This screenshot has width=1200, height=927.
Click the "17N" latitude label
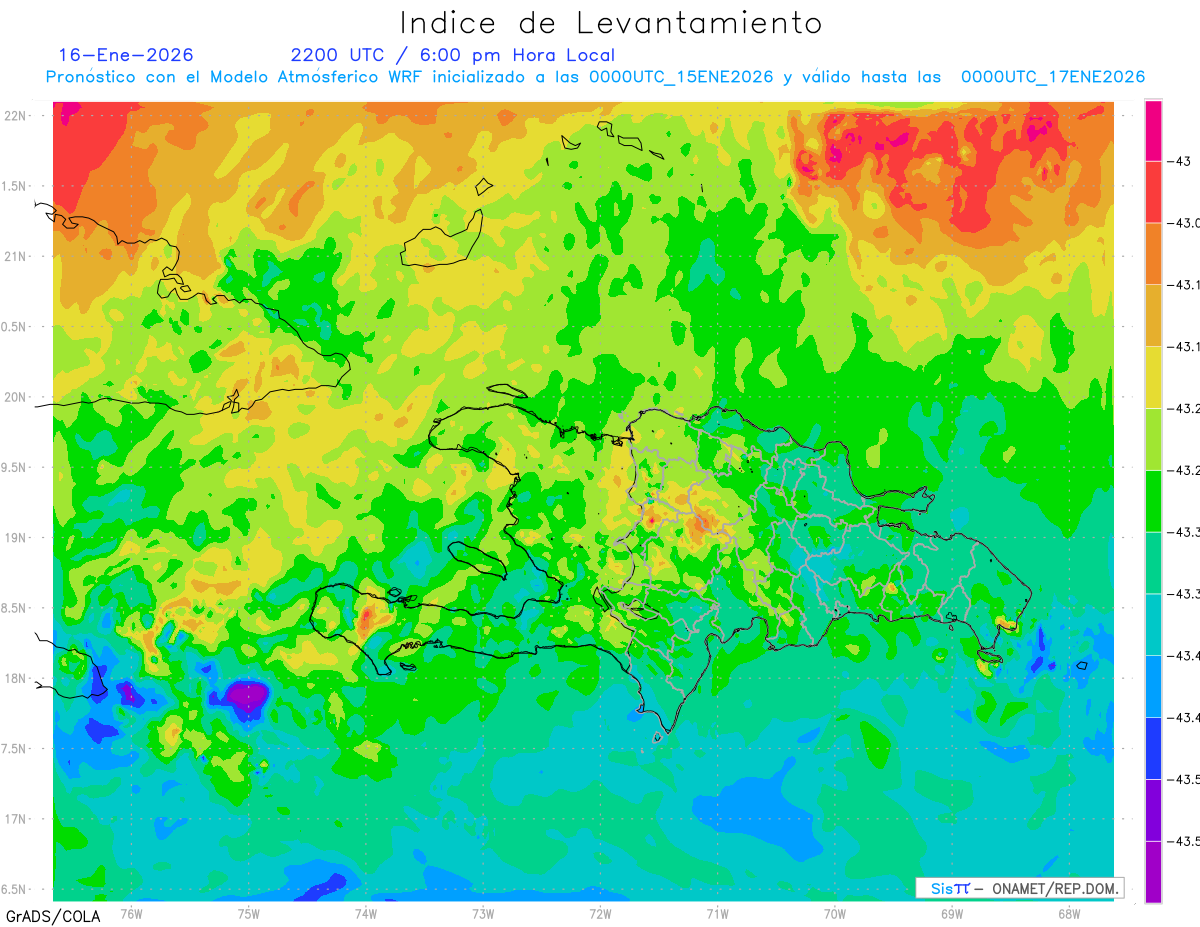[17, 819]
